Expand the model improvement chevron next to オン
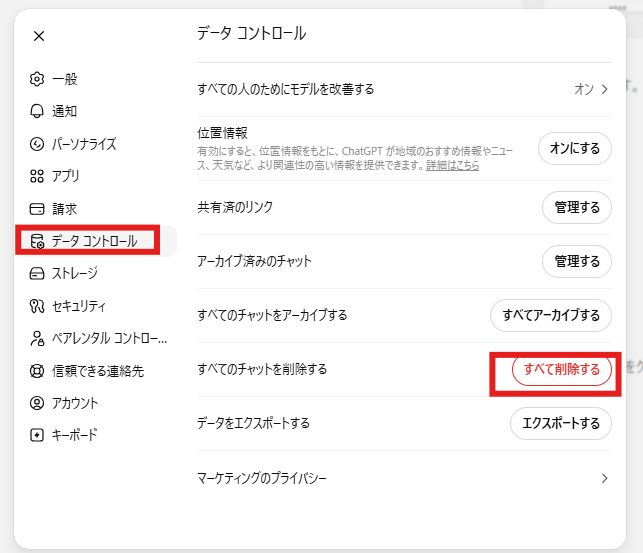 pyautogui.click(x=604, y=89)
